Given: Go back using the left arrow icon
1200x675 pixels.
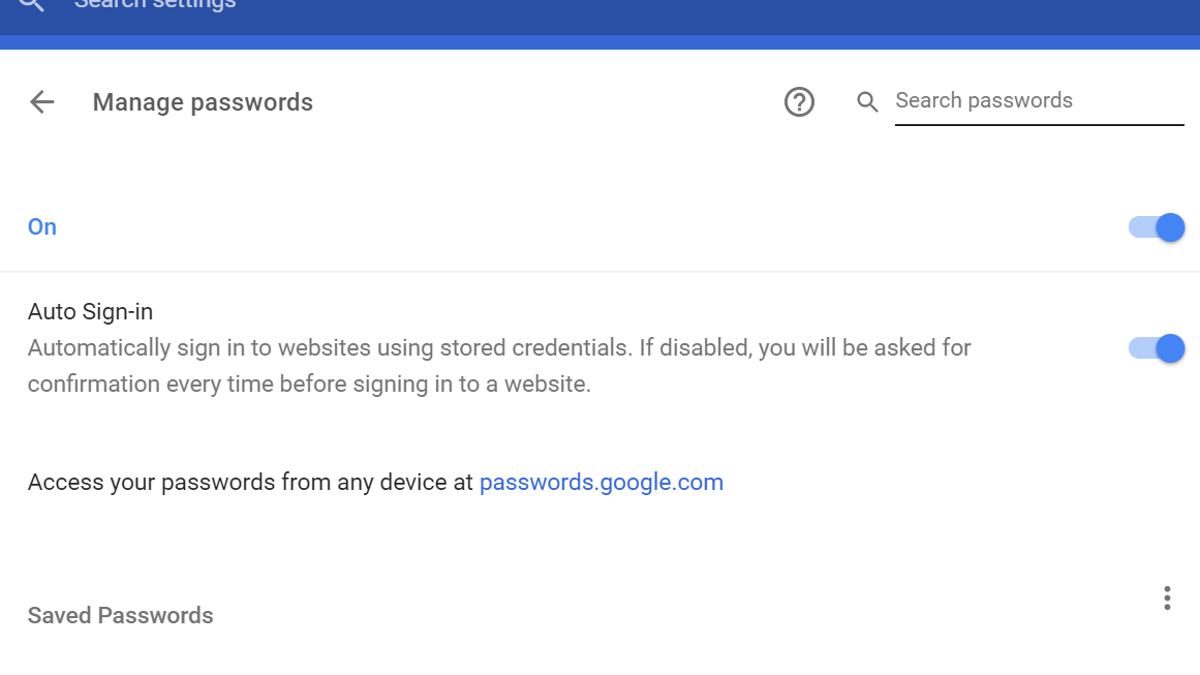Looking at the screenshot, I should pyautogui.click(x=42, y=102).
